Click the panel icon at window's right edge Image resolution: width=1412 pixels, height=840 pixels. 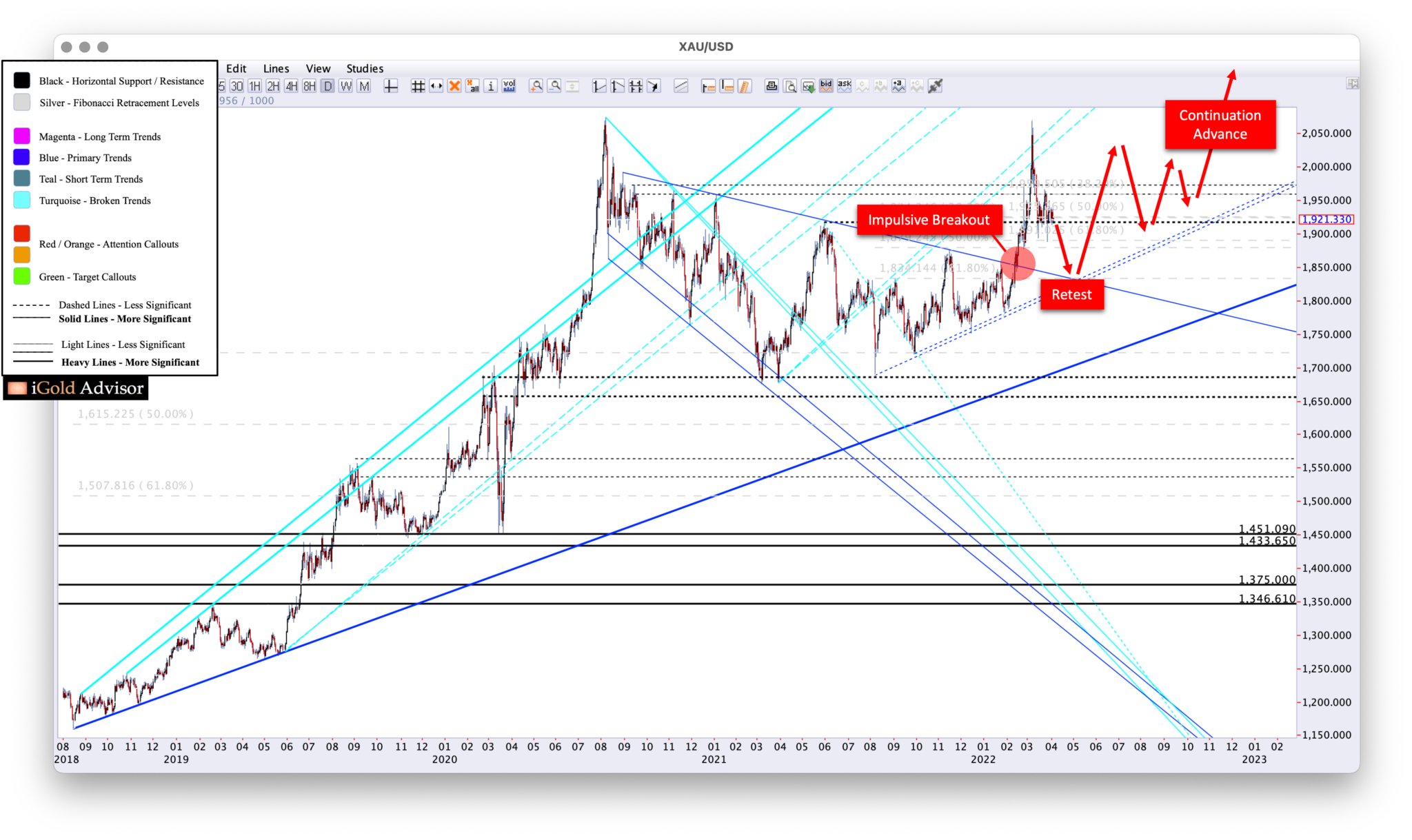[1353, 83]
